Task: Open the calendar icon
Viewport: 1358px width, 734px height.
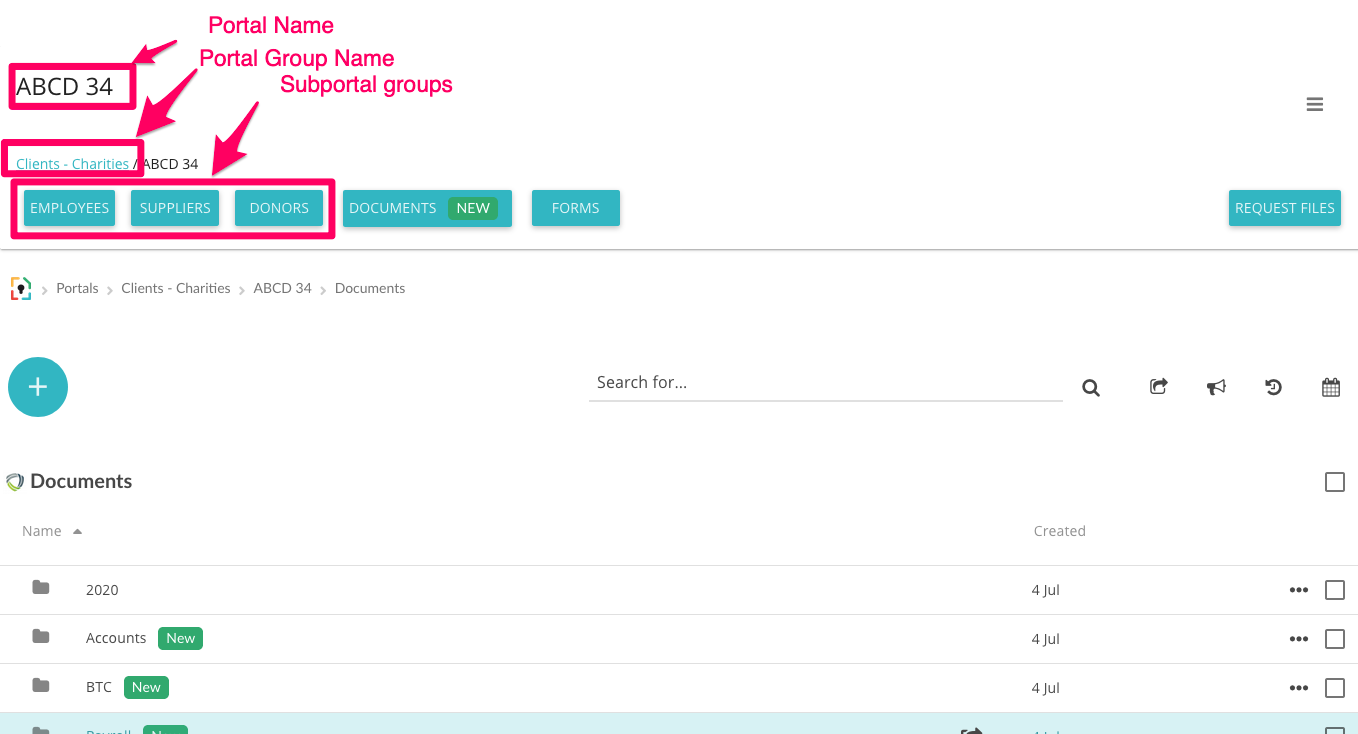Action: 1331,387
